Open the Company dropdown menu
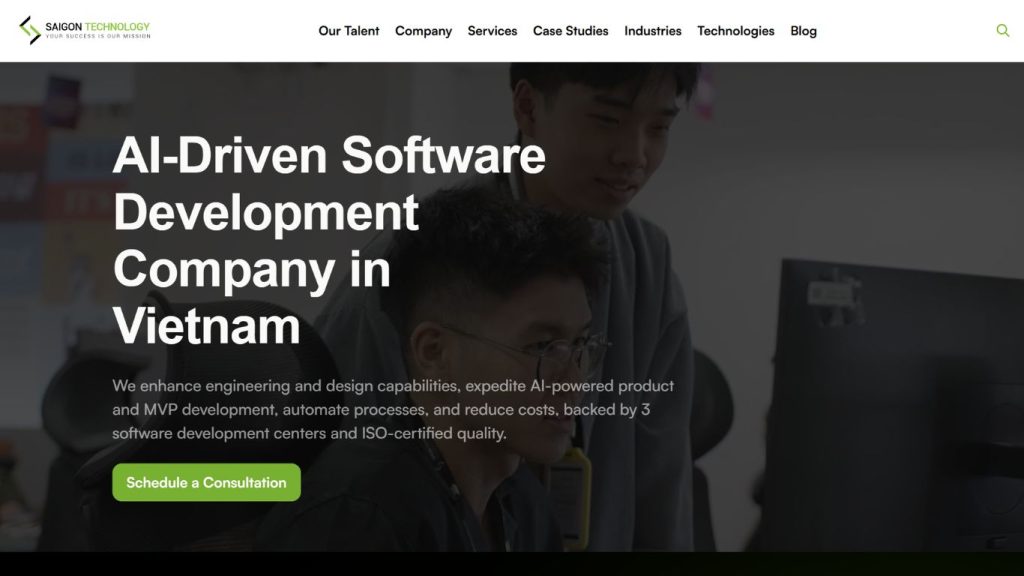 tap(423, 31)
